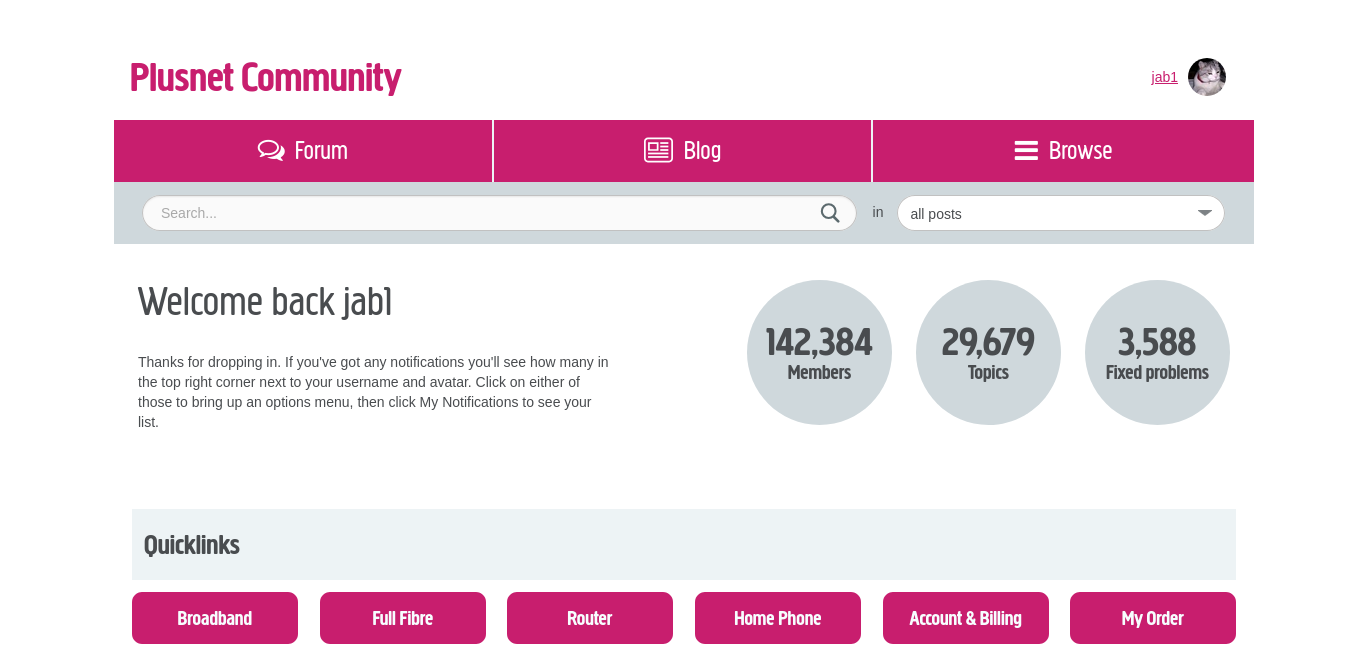Click the Members count circle
1368x651 pixels.
point(819,352)
